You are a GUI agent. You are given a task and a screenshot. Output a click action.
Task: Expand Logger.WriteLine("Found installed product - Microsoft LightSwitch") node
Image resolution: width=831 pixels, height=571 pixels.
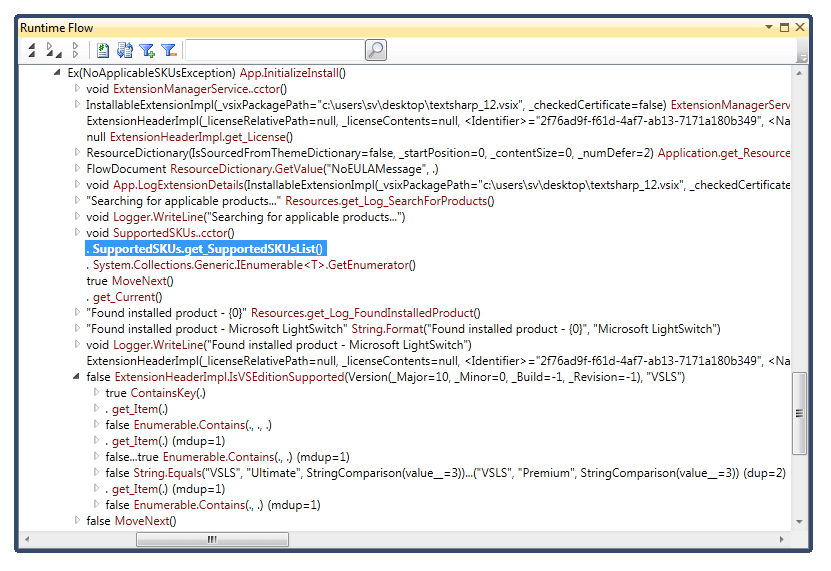(x=77, y=344)
